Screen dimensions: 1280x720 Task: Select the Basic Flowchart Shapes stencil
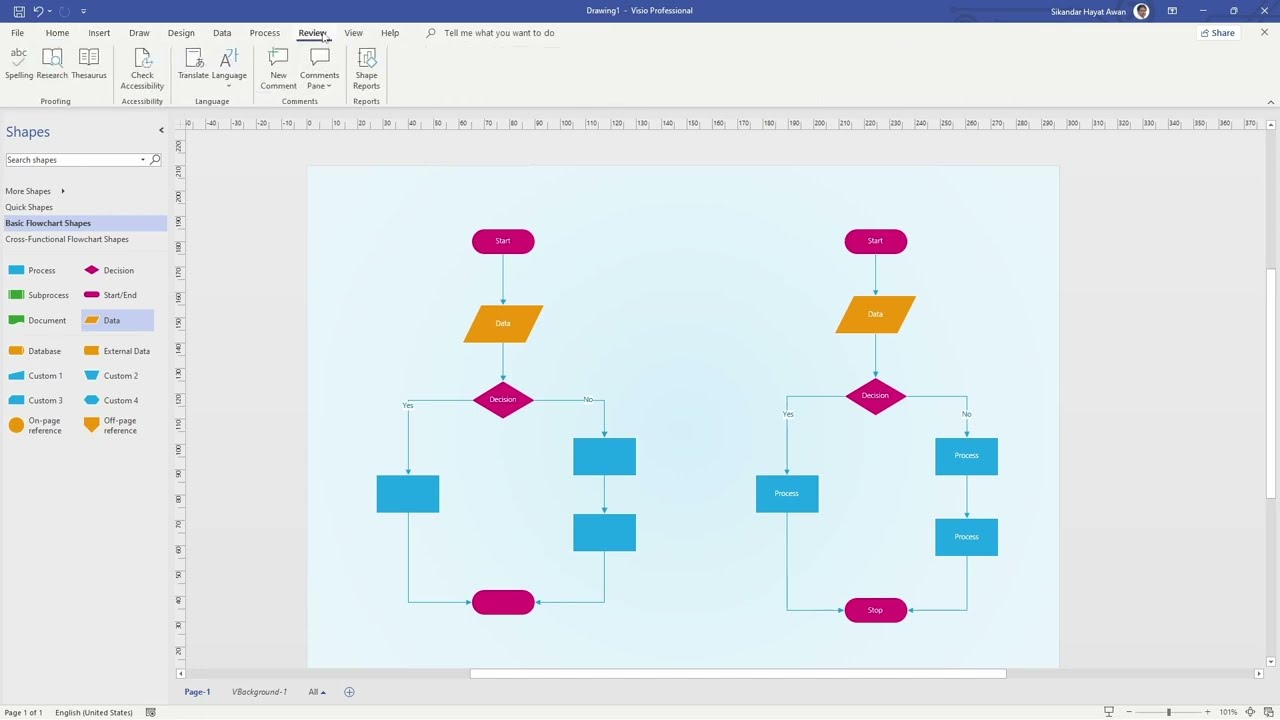coord(85,223)
